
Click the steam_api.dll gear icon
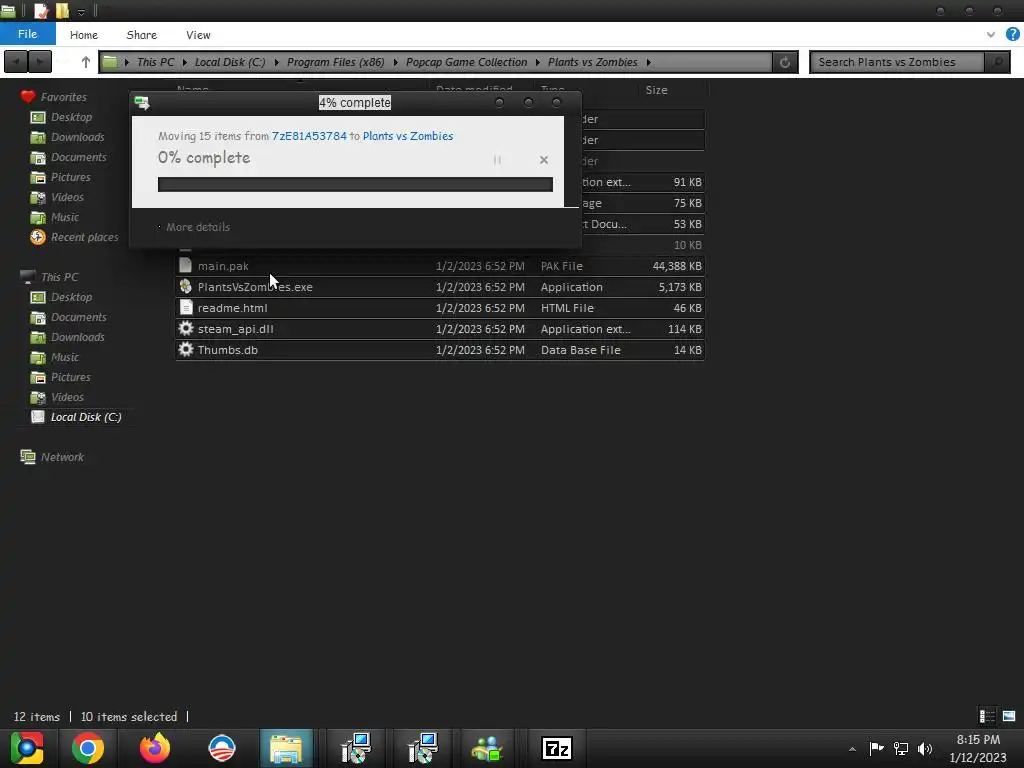pyautogui.click(x=185, y=328)
